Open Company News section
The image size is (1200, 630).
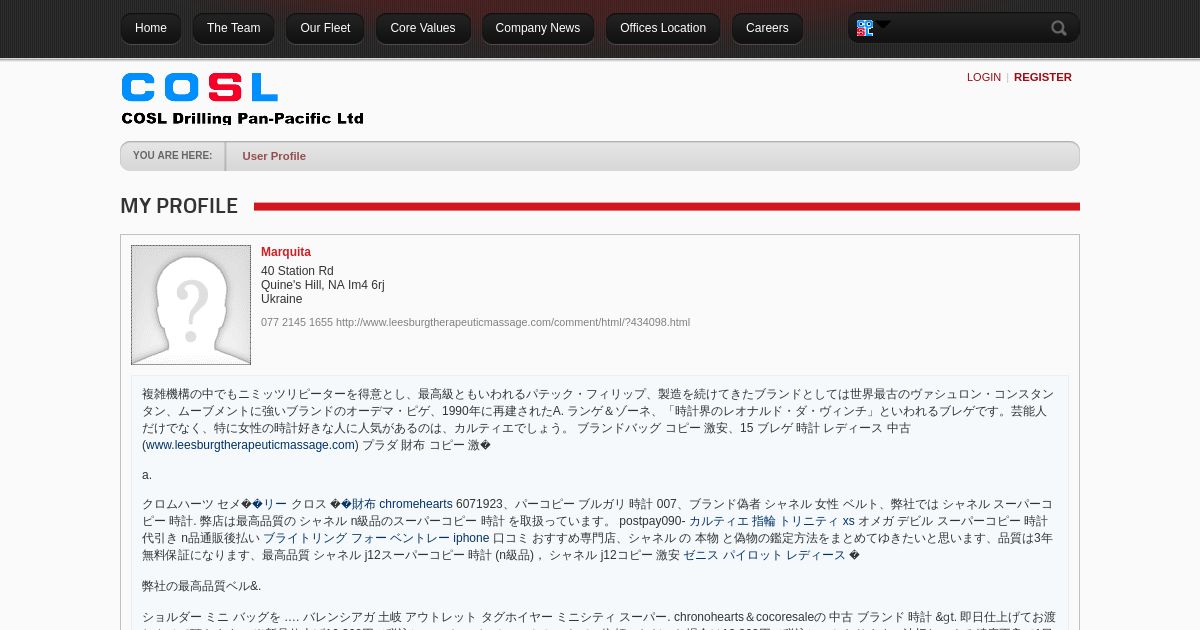(x=538, y=28)
